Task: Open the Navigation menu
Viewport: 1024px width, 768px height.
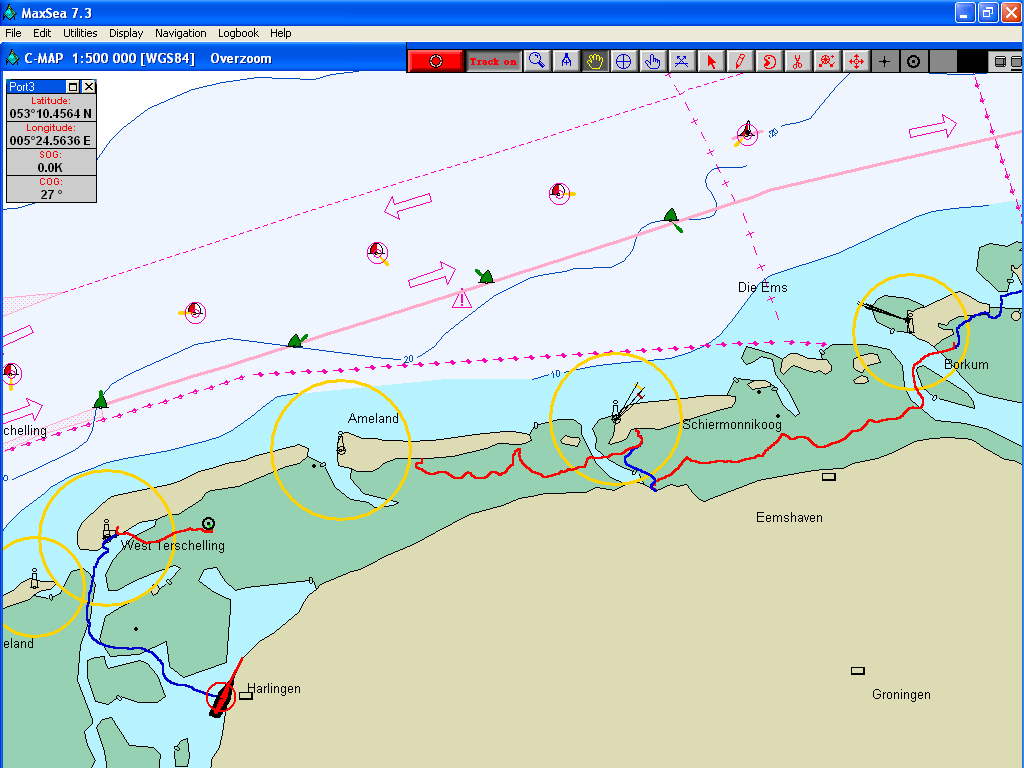Action: click(181, 33)
